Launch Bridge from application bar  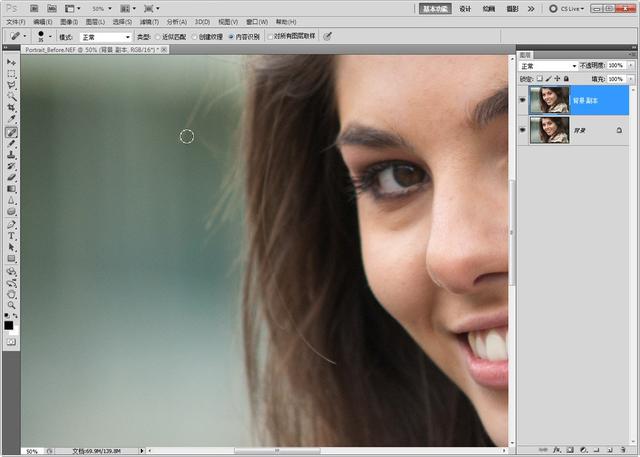point(34,8)
